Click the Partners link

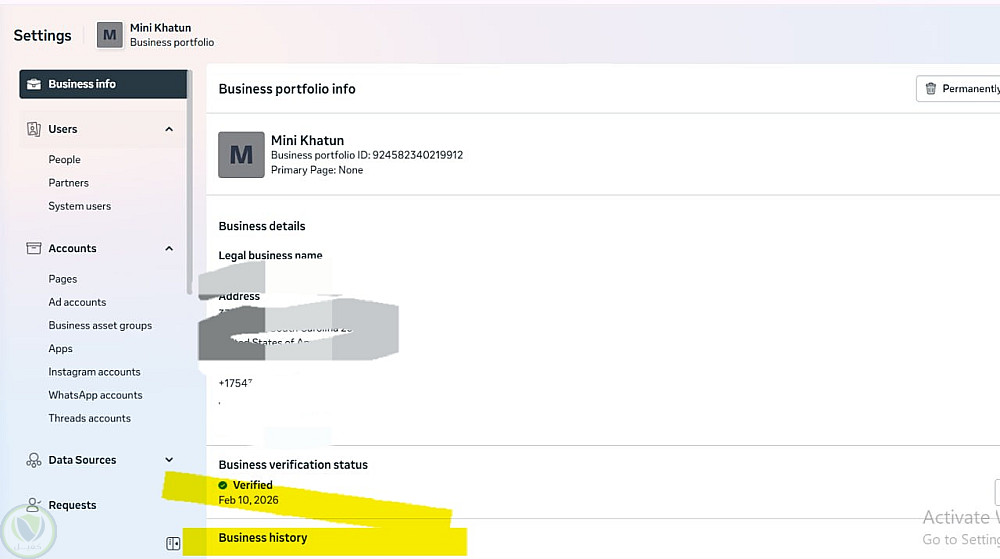[x=68, y=183]
